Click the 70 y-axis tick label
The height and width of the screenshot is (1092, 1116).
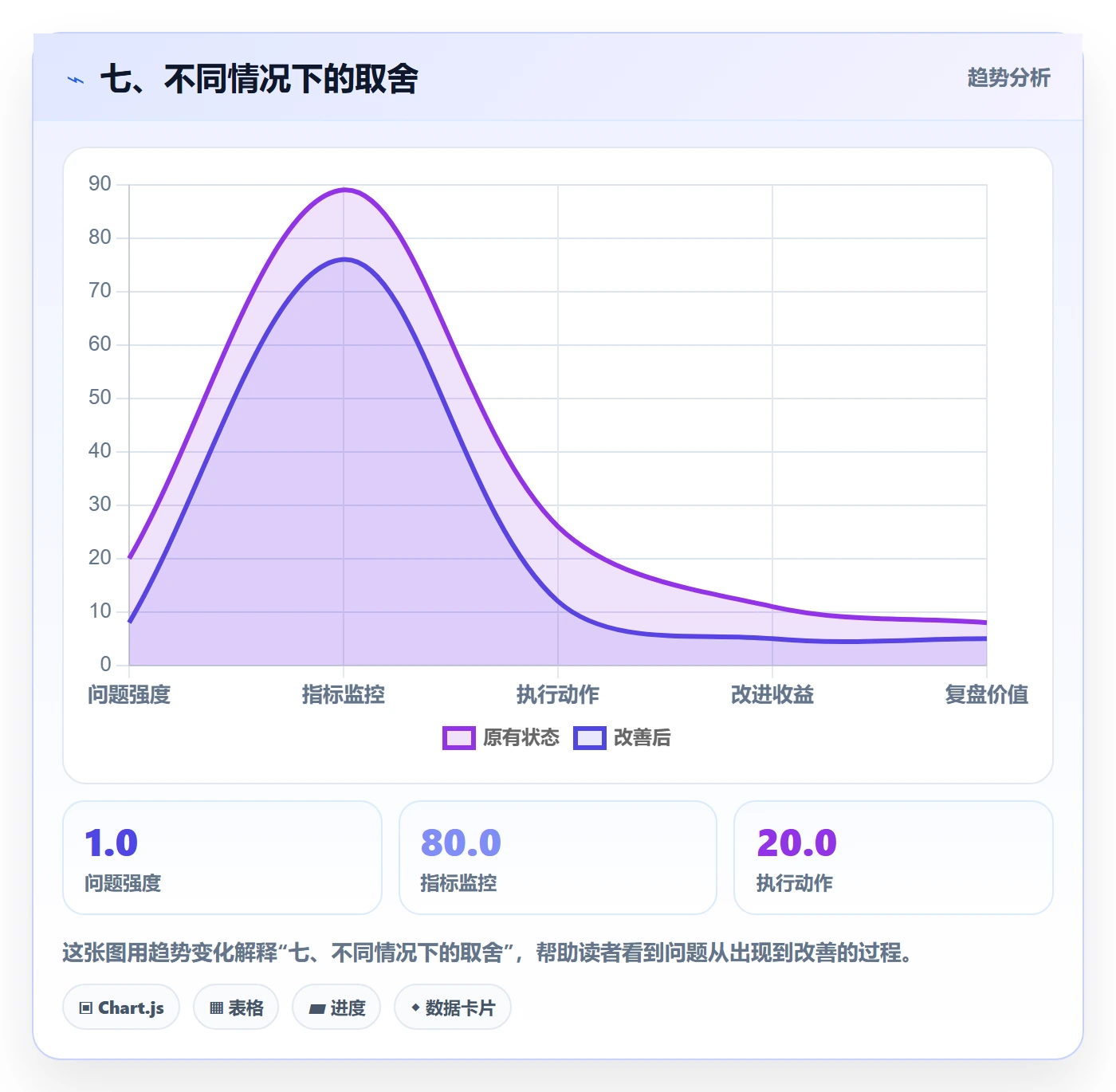tap(100, 291)
